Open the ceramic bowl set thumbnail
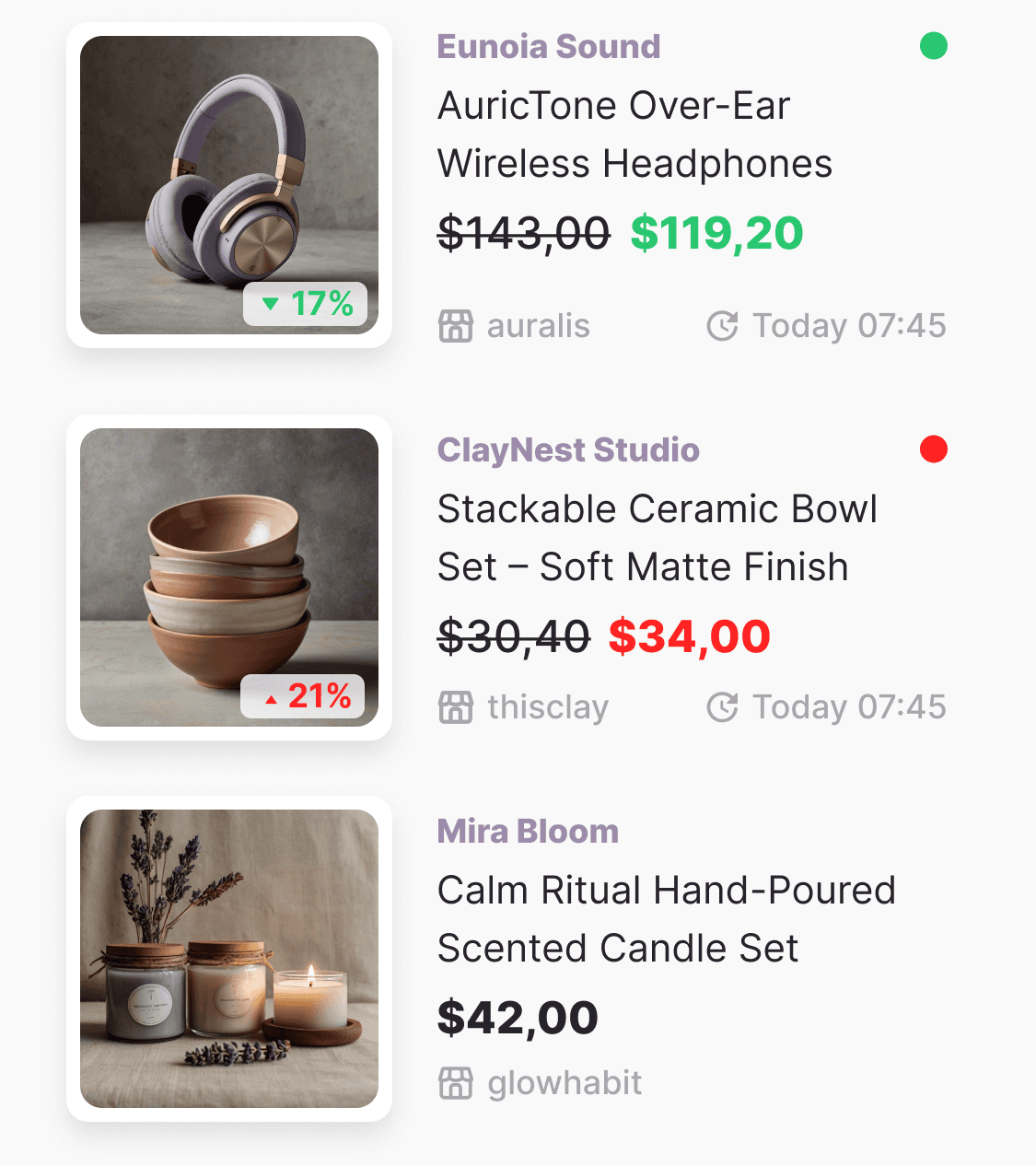 click(x=229, y=577)
